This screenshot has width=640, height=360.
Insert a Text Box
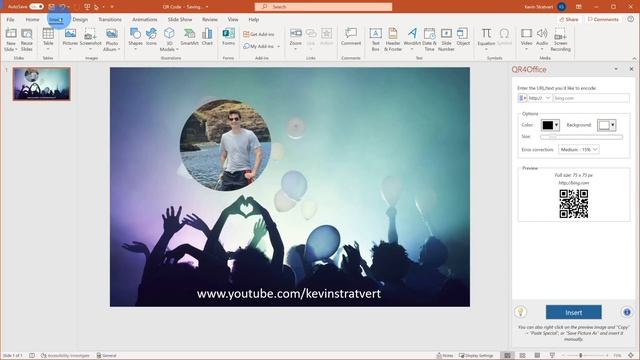pyautogui.click(x=376, y=40)
